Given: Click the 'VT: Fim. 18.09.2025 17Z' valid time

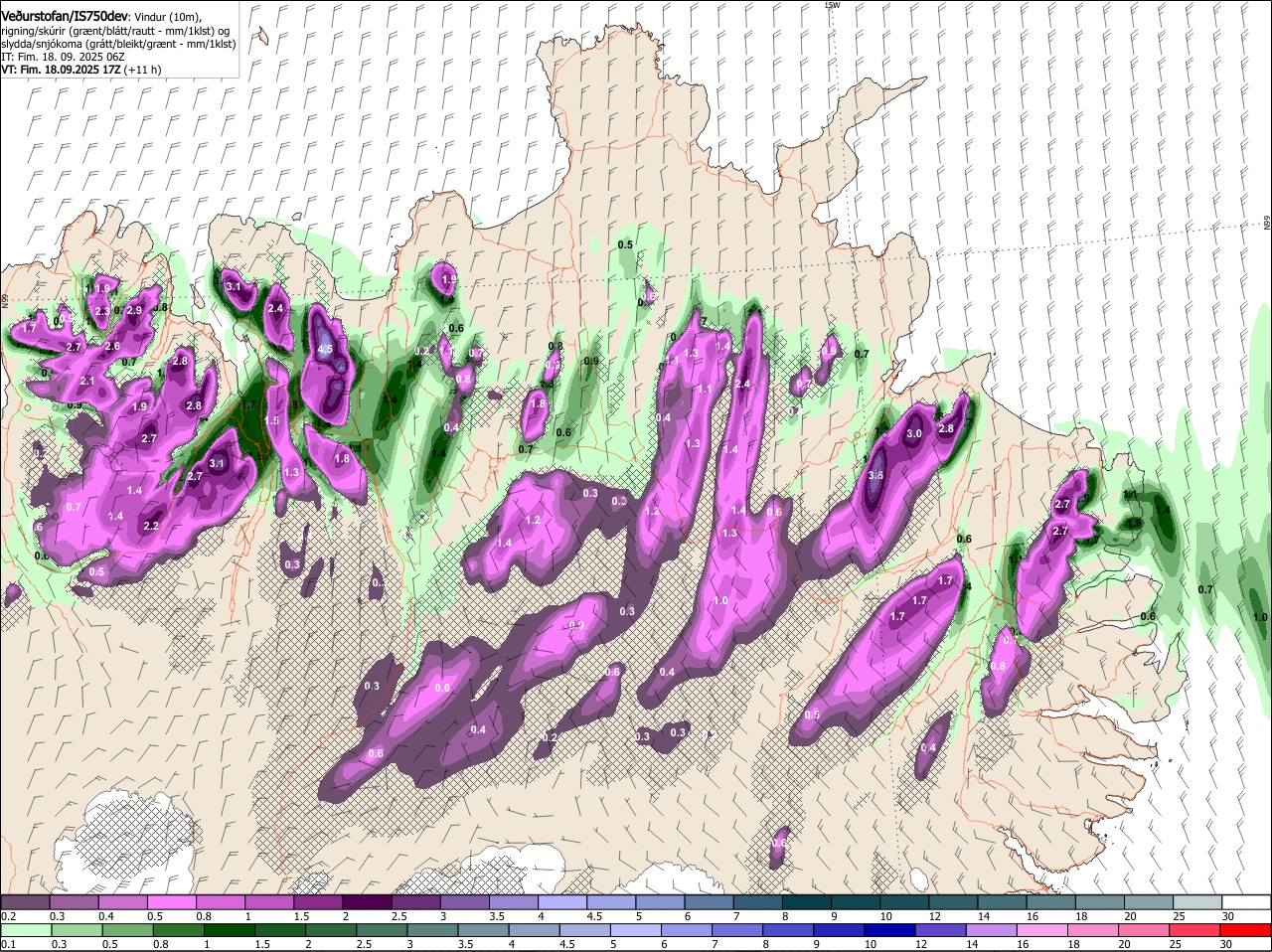Looking at the screenshot, I should 61,70.
